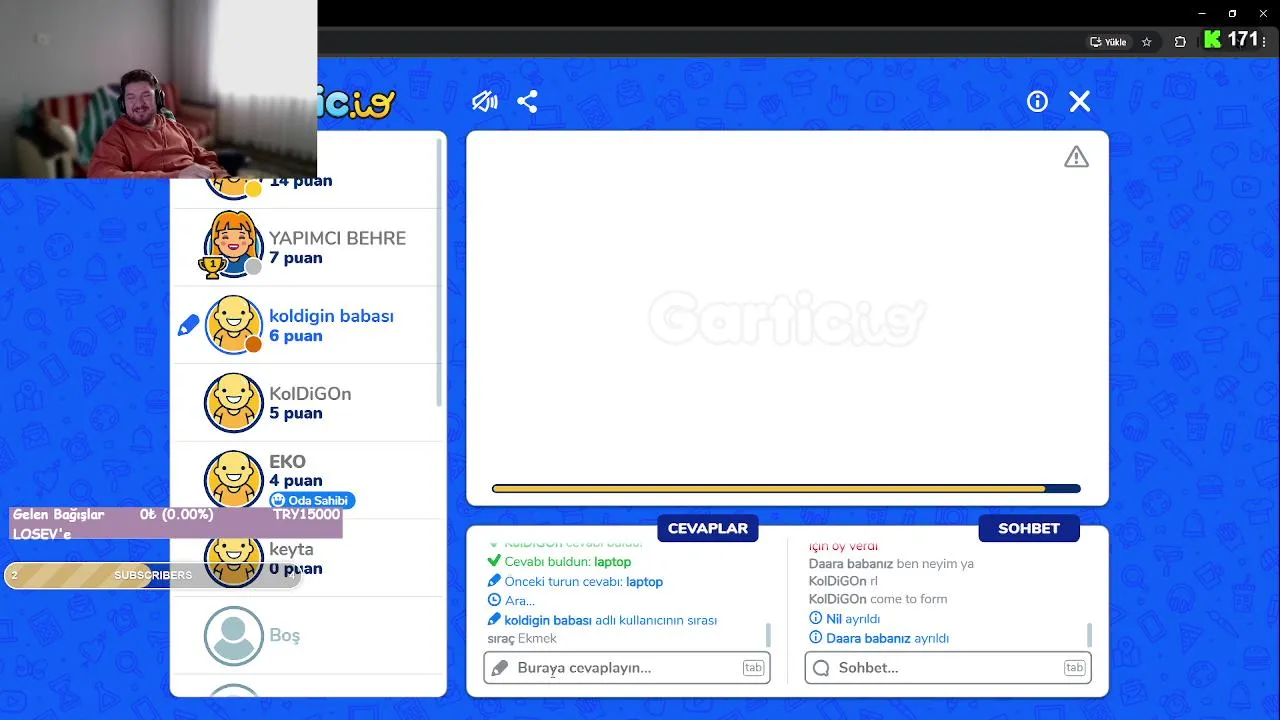Screen dimensions: 1280x720
Task: Click the info icon beside 'Nil ayrıldı'
Action: [x=815, y=619]
